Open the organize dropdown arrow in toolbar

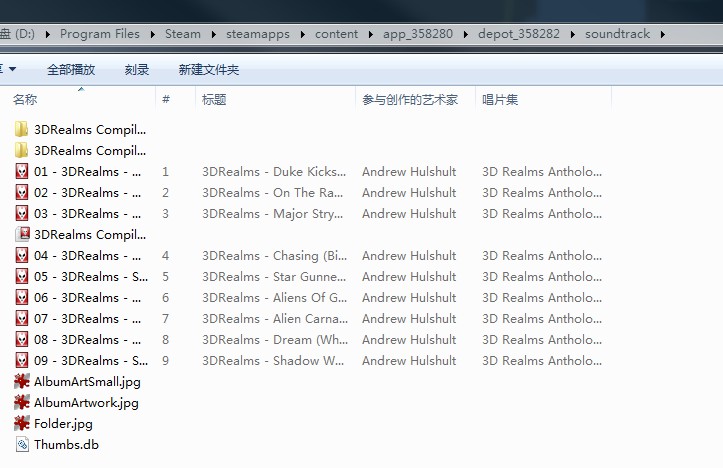12,69
